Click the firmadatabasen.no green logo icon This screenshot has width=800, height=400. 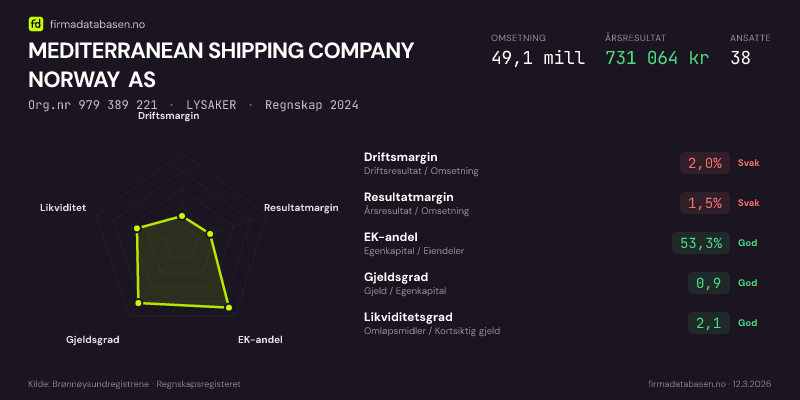[35, 21]
